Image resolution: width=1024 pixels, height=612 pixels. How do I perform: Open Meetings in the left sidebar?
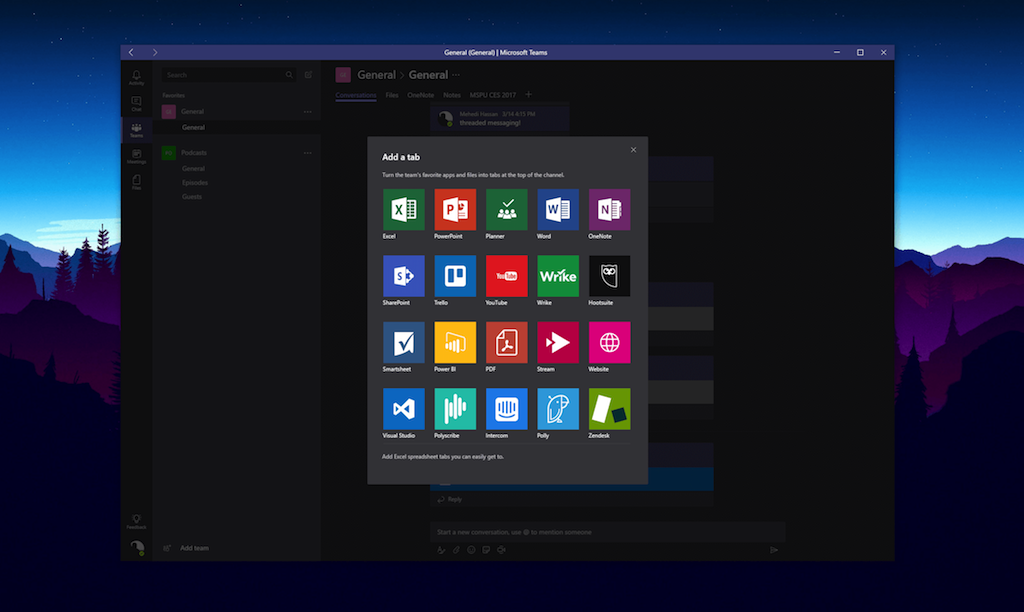pyautogui.click(x=136, y=156)
